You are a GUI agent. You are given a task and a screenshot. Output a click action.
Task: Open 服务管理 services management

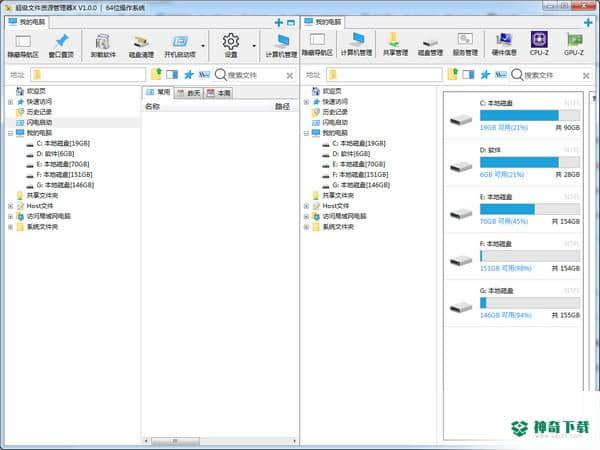click(465, 45)
